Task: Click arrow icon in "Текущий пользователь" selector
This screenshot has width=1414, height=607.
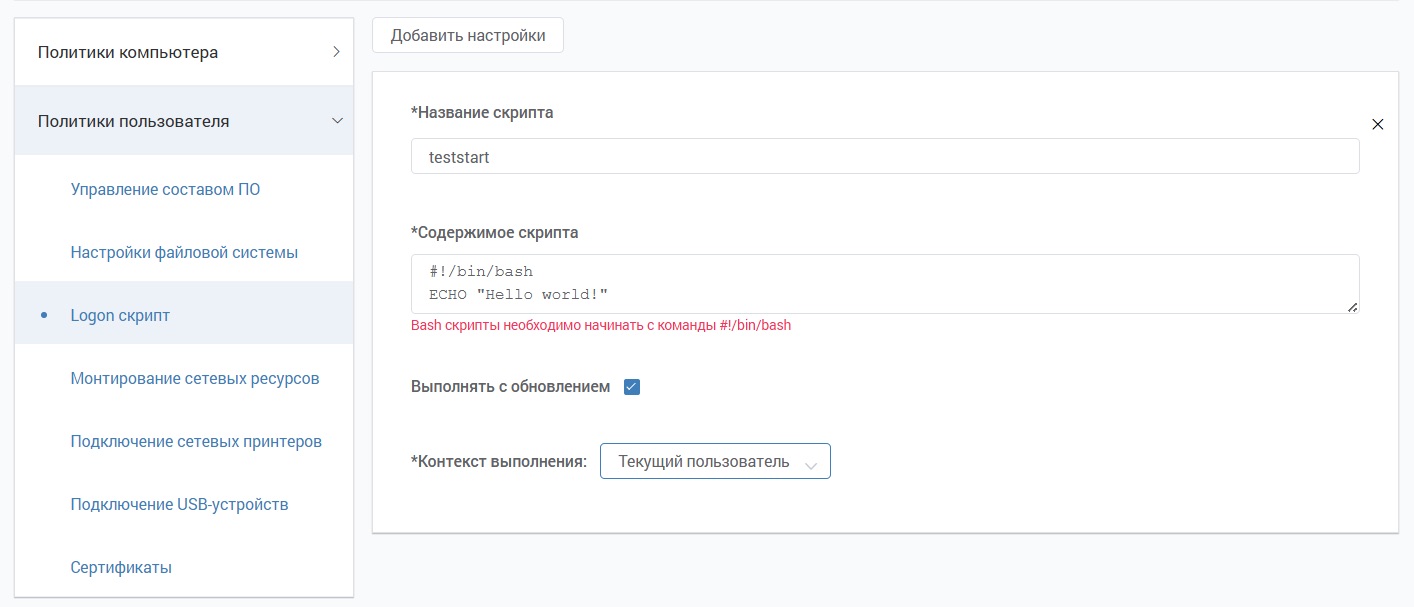Action: pyautogui.click(x=811, y=464)
